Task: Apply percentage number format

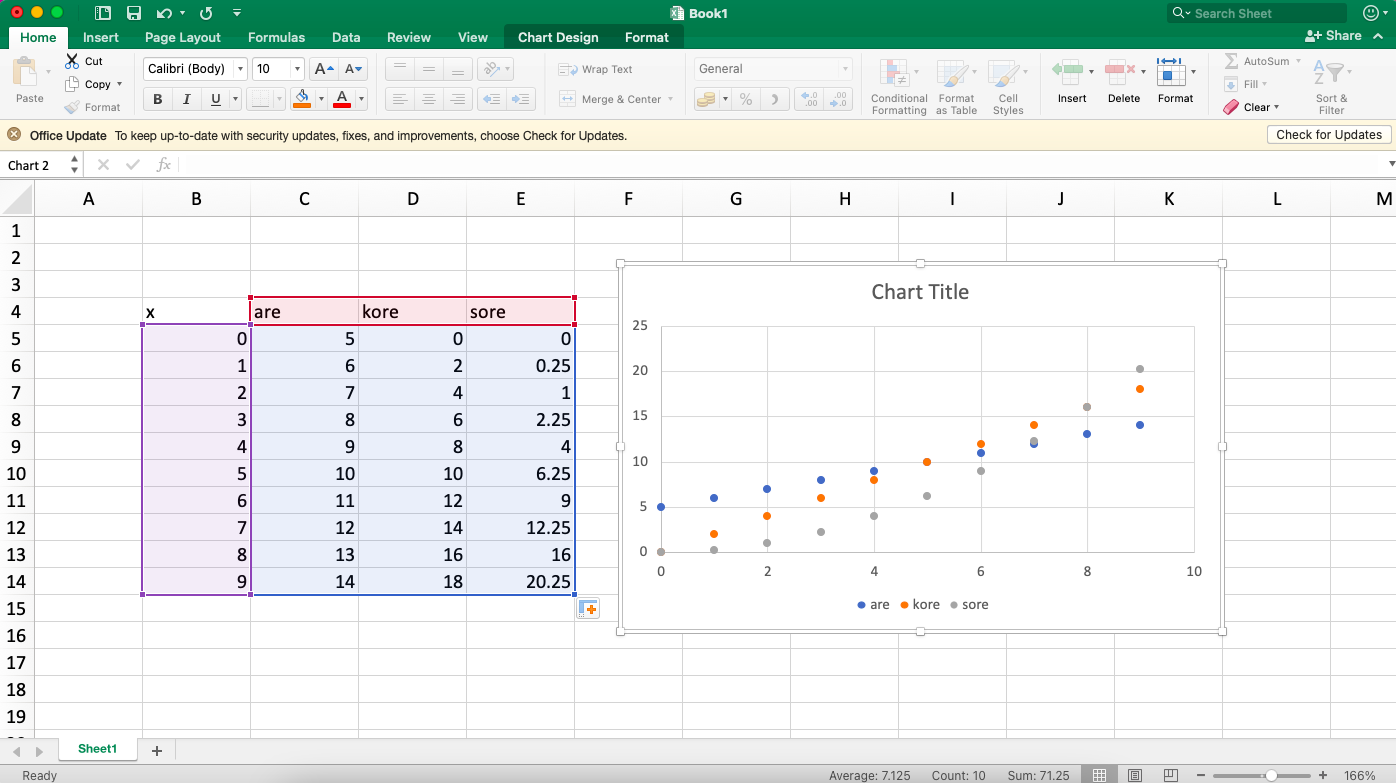Action: pos(745,99)
